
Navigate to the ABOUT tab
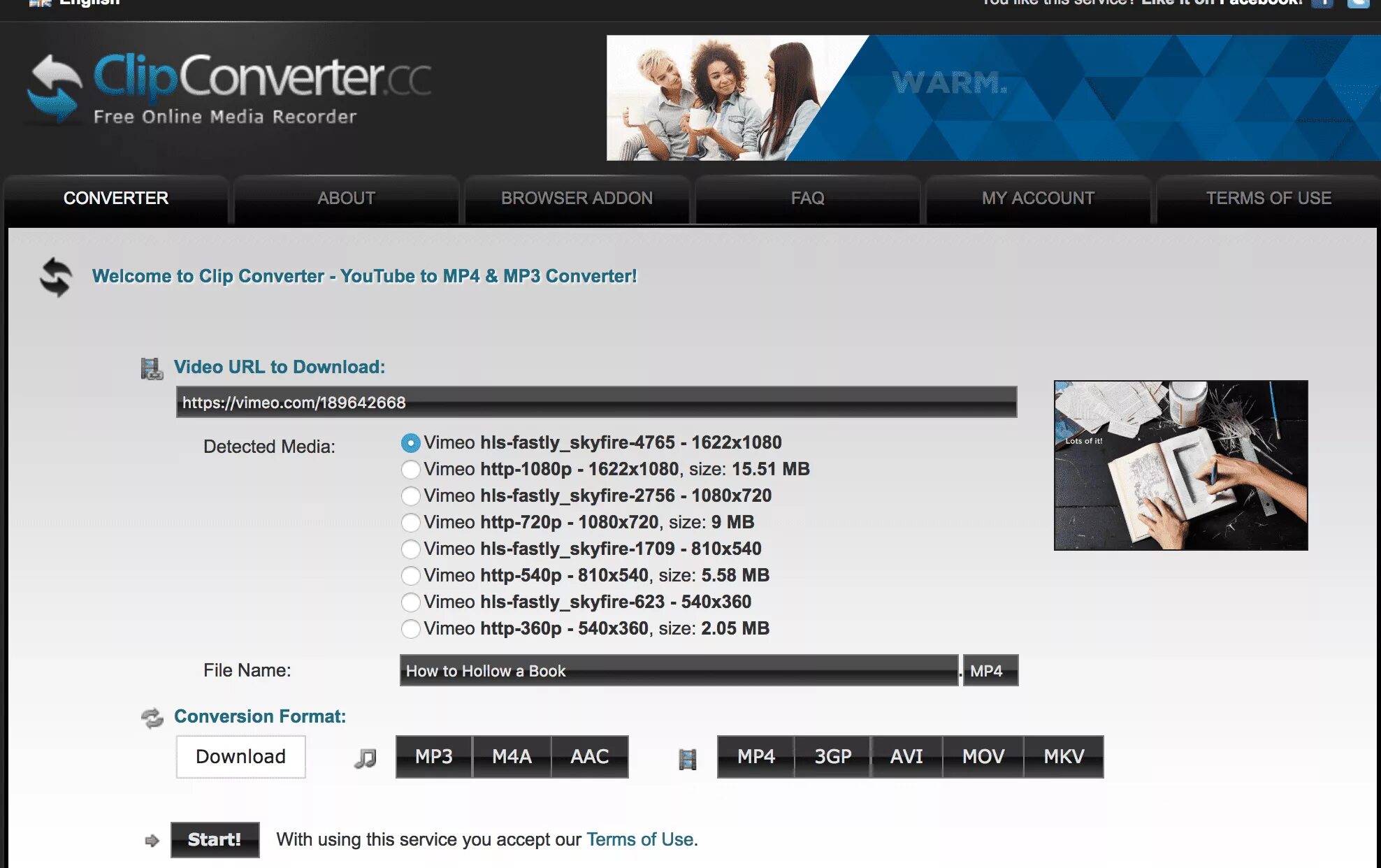tap(346, 198)
